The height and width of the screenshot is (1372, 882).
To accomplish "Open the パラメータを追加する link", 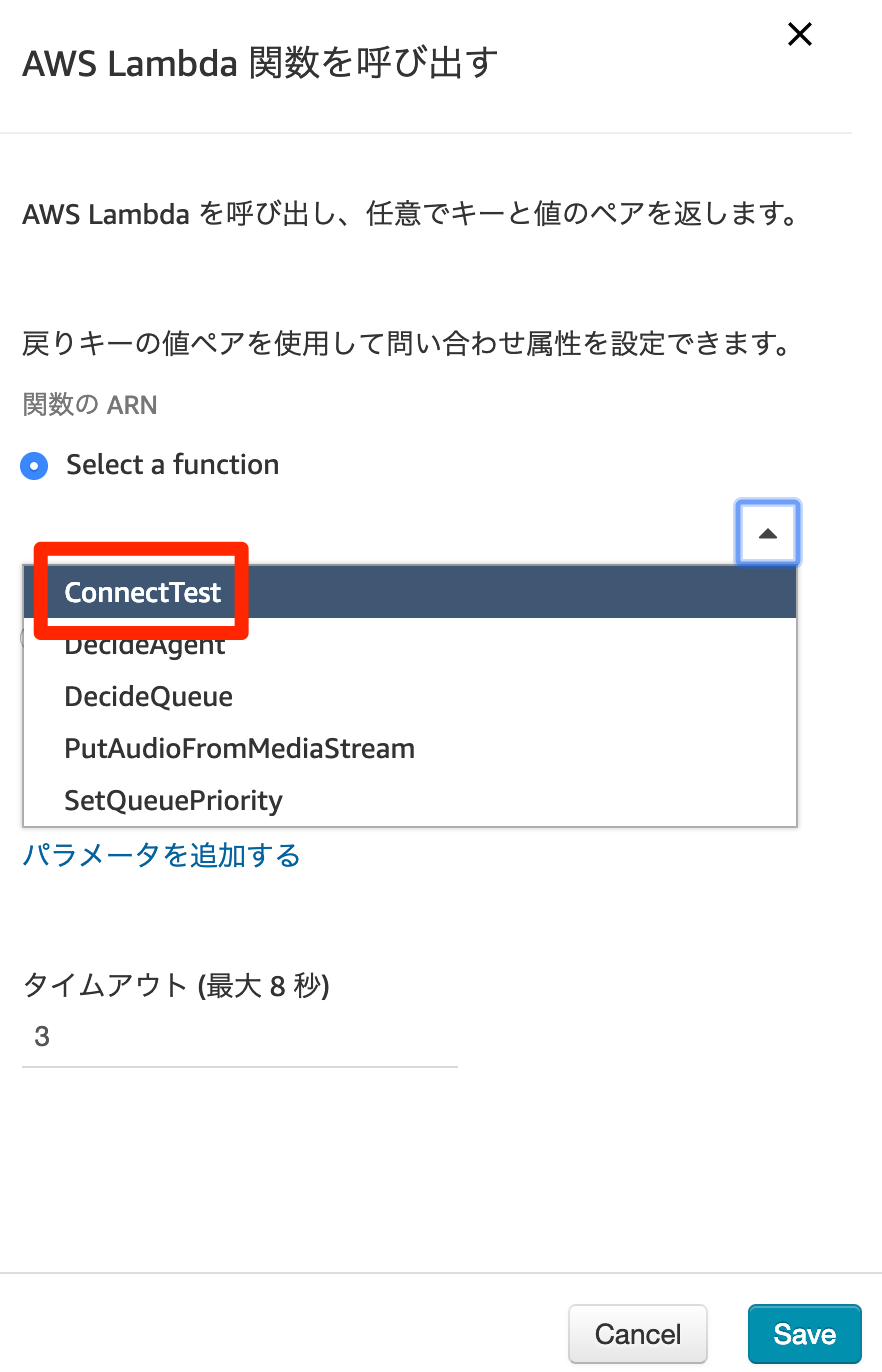I will [161, 856].
